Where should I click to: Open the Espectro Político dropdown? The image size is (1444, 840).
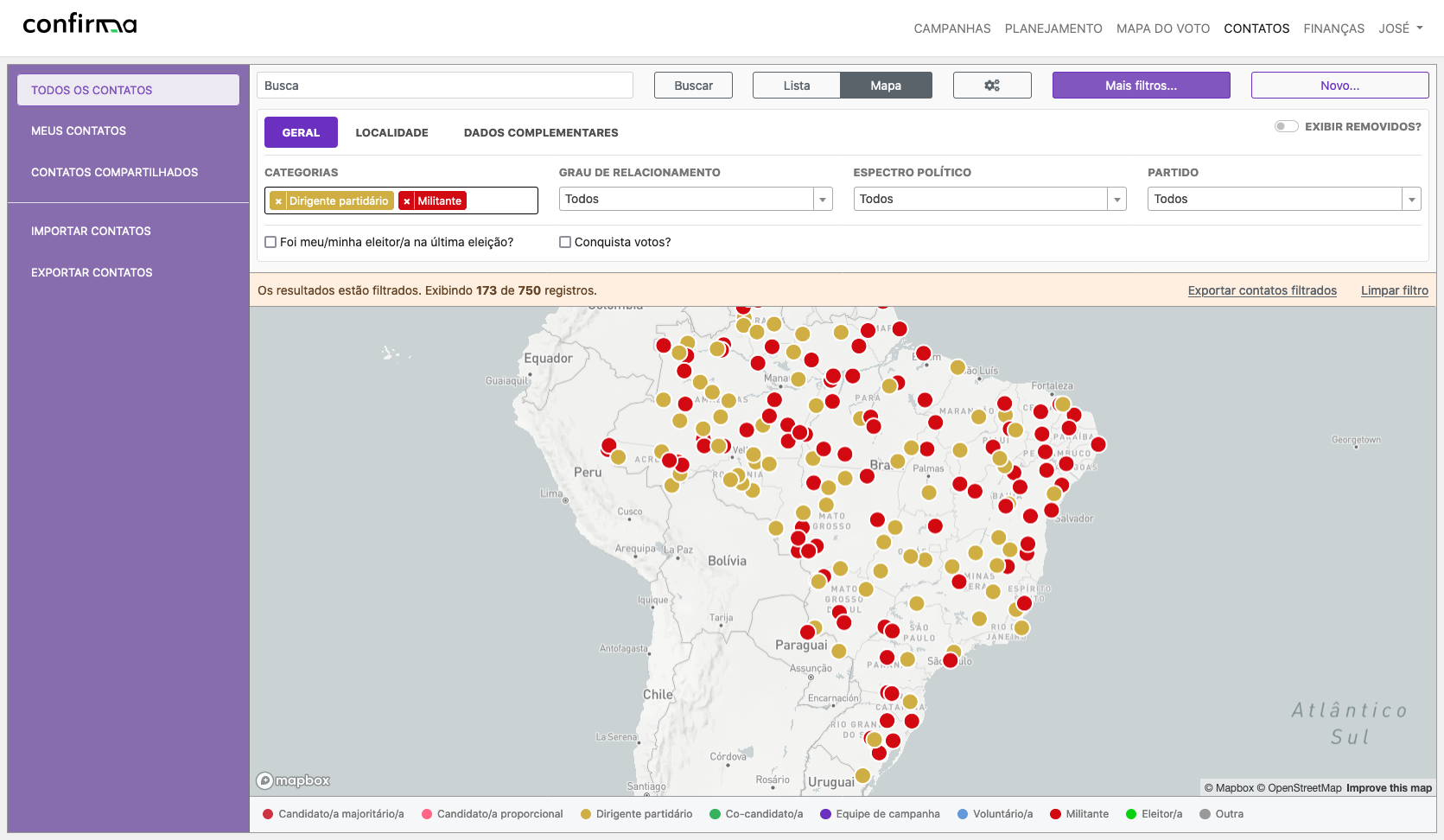(1116, 199)
